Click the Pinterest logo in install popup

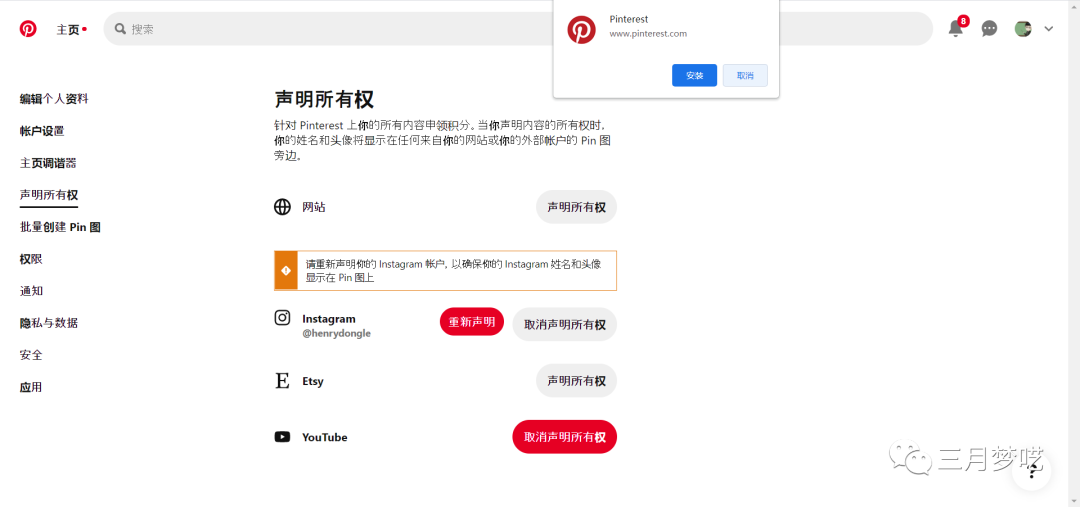point(581,30)
